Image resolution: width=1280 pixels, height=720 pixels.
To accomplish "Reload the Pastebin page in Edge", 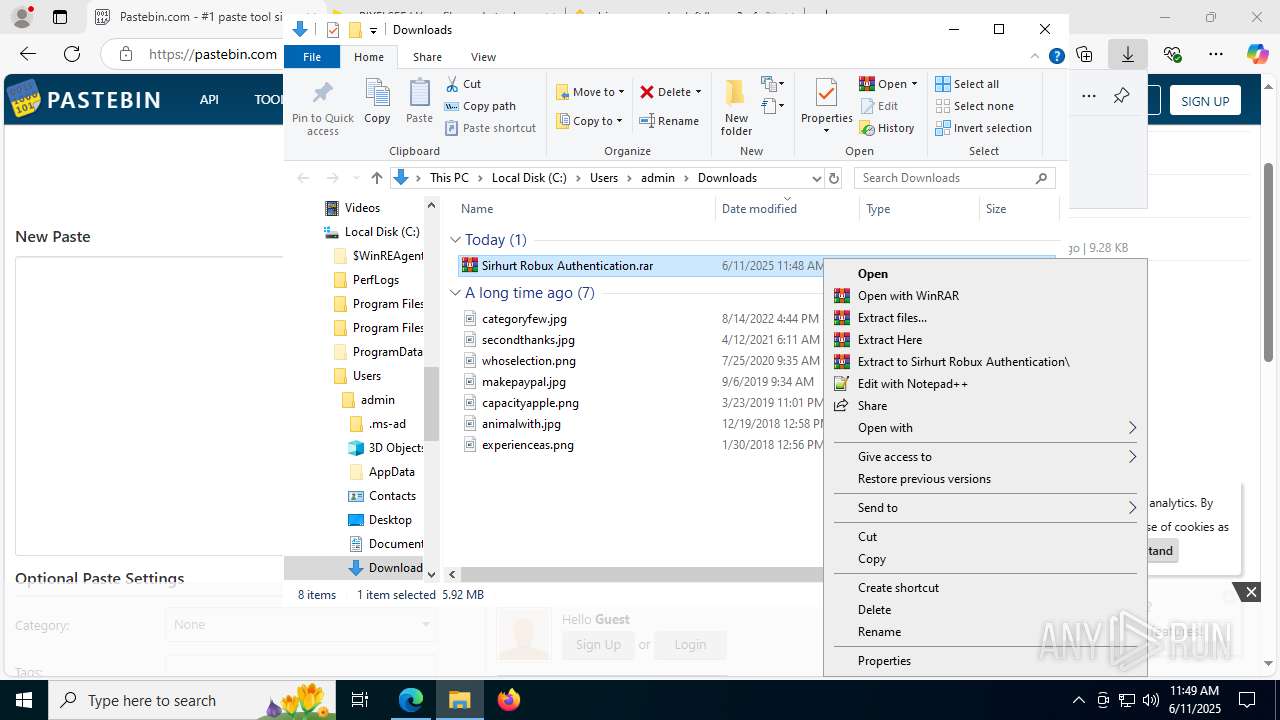I will point(72,54).
